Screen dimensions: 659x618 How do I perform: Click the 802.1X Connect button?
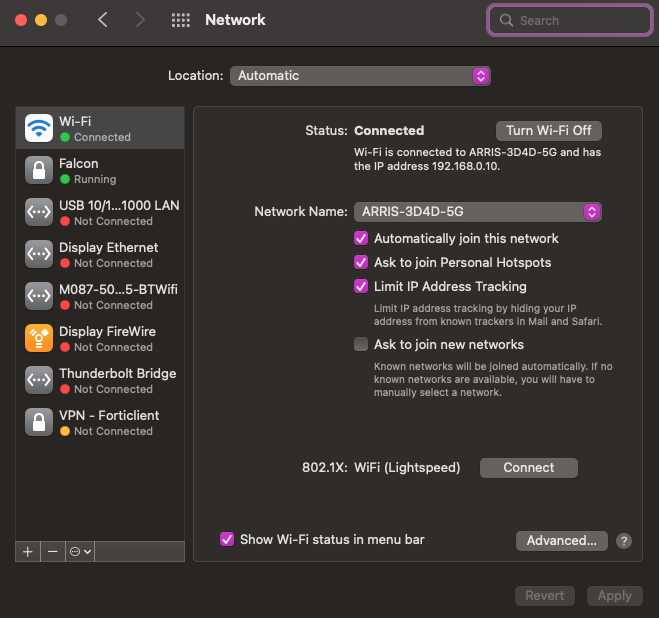pyautogui.click(x=529, y=468)
